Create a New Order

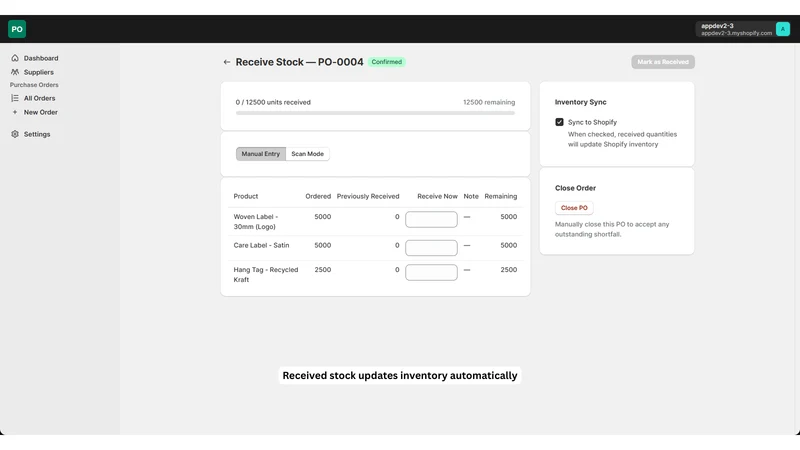pos(40,112)
